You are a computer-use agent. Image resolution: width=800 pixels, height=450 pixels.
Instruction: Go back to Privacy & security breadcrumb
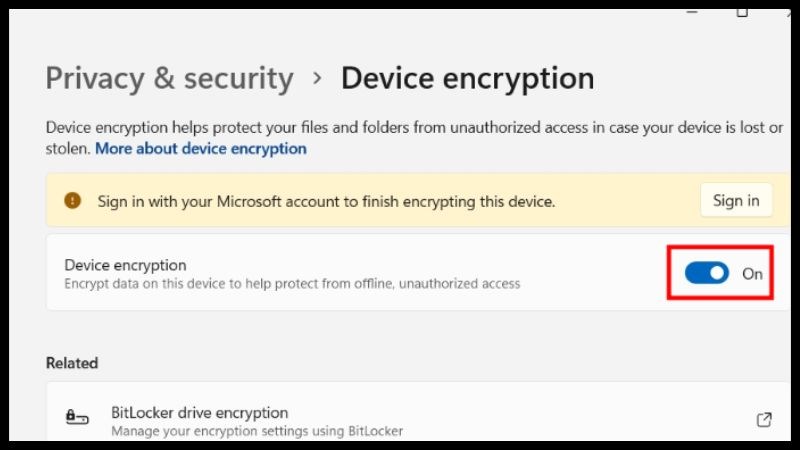pyautogui.click(x=170, y=78)
